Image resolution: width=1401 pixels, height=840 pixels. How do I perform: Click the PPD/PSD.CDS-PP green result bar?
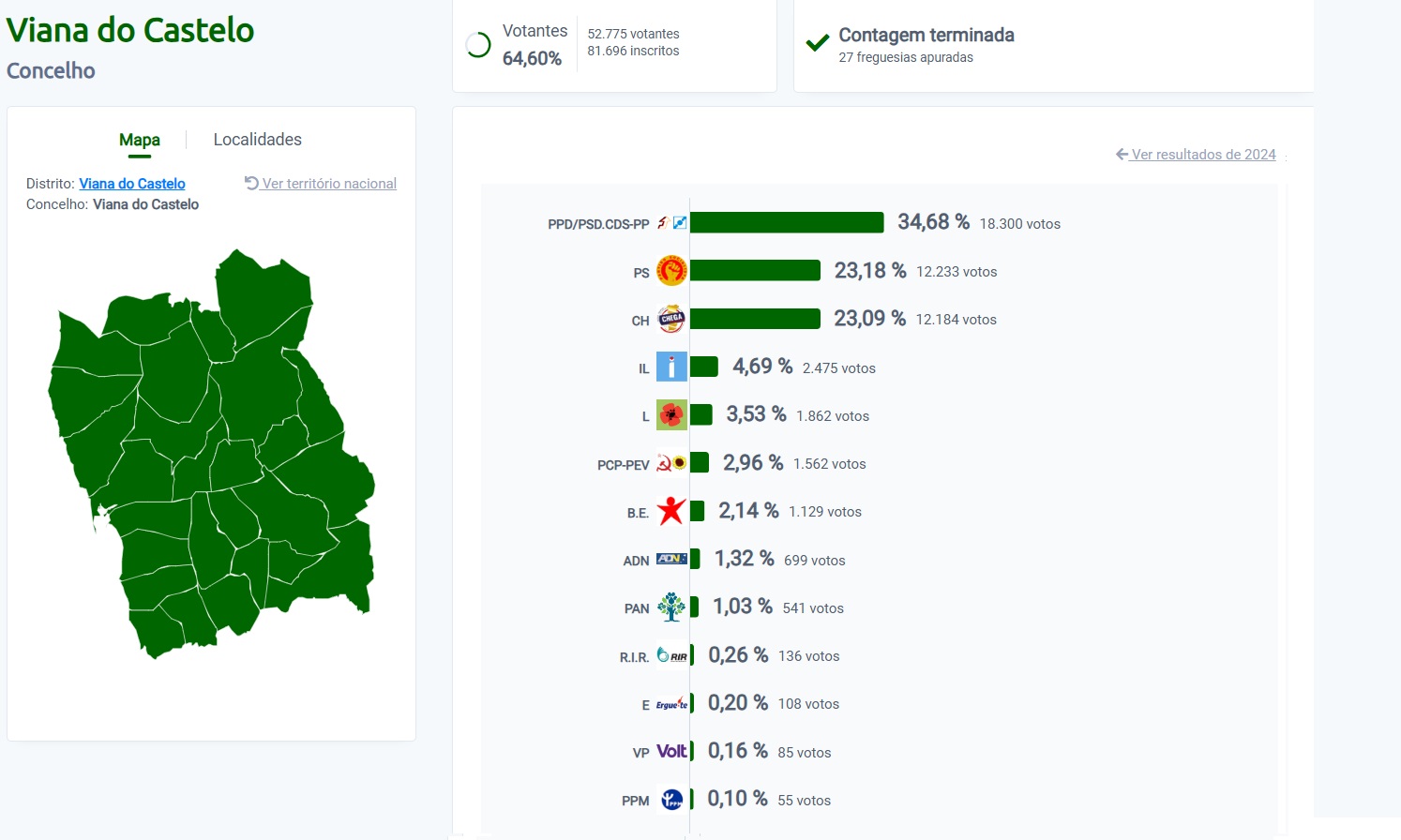(787, 222)
